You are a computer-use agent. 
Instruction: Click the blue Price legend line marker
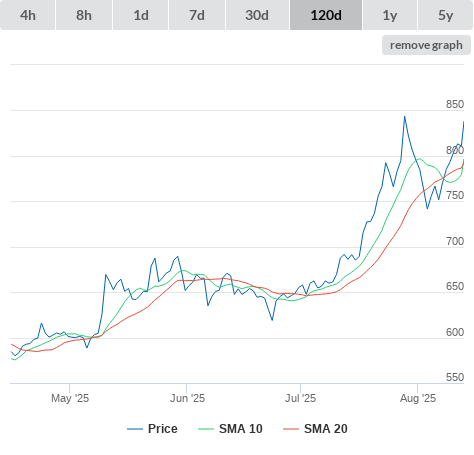135,429
